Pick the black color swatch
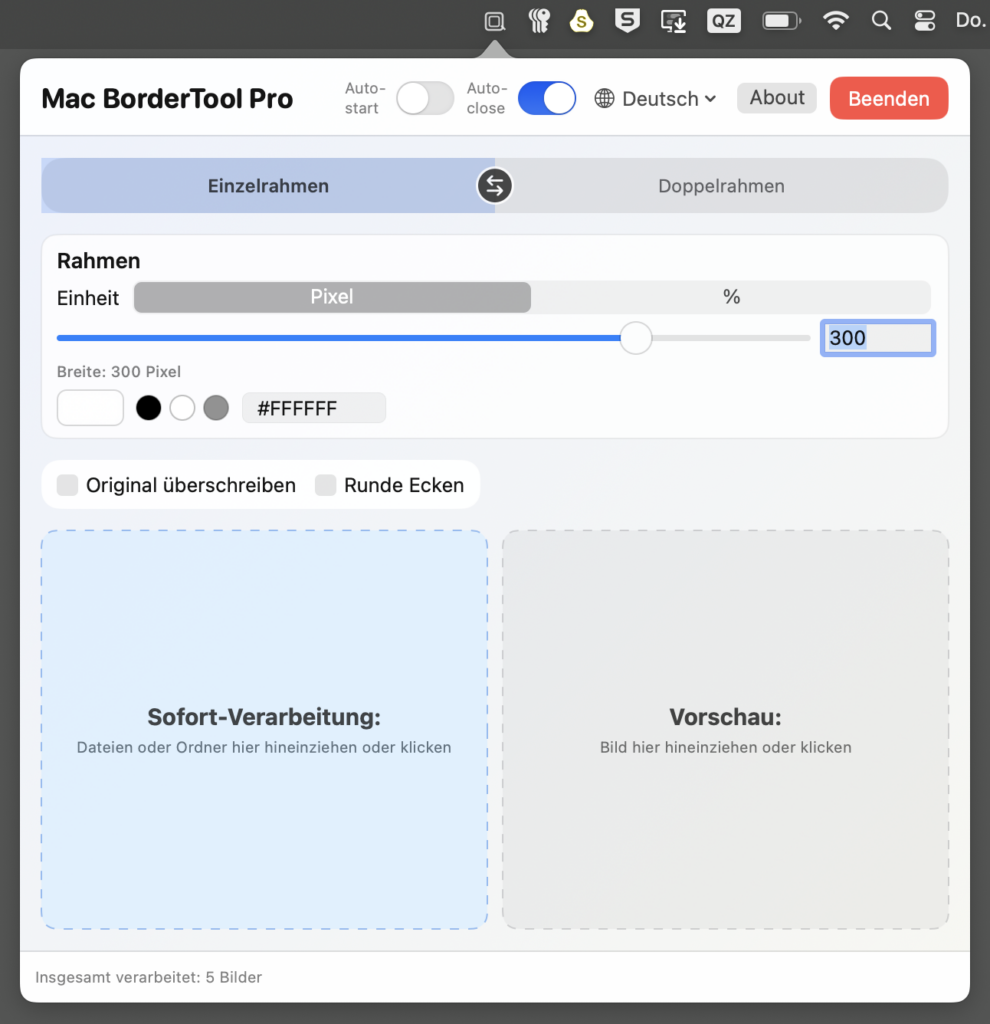990x1024 pixels. (149, 408)
